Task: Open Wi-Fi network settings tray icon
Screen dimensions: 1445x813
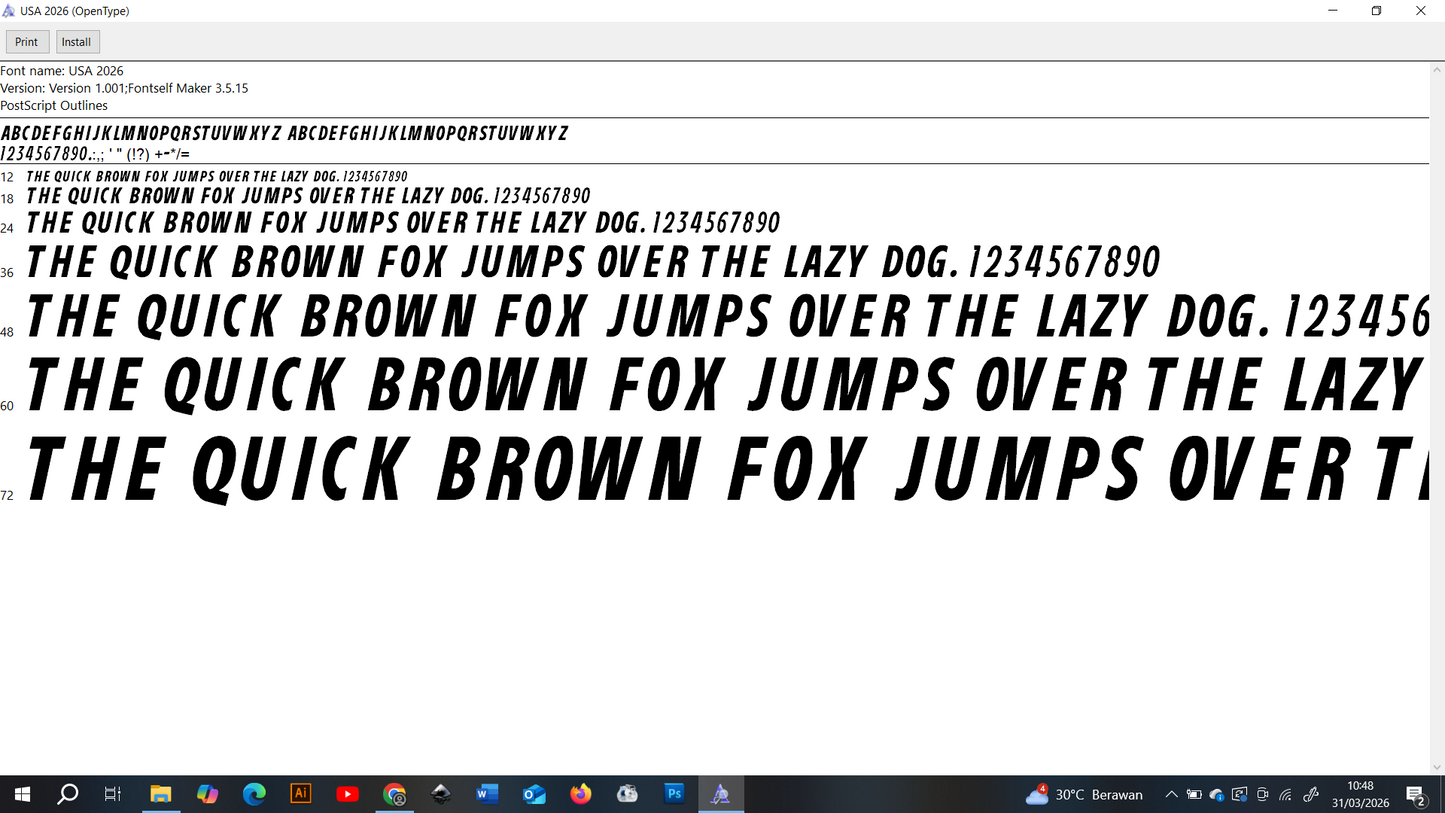Action: tap(1286, 795)
